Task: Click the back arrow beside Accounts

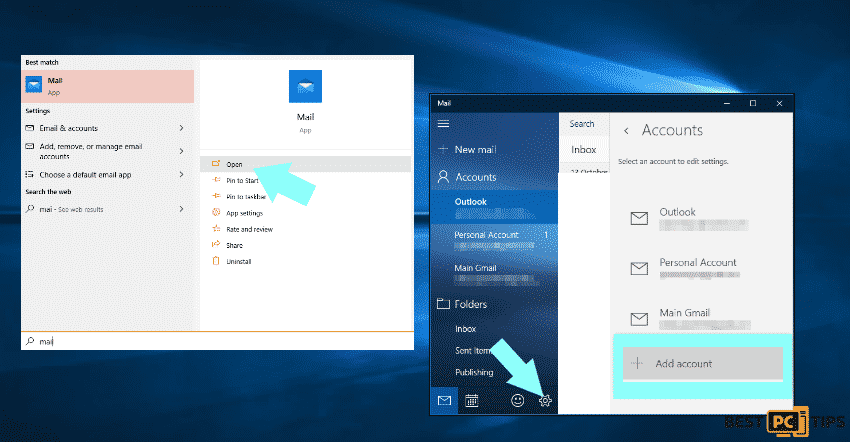Action: click(x=626, y=131)
